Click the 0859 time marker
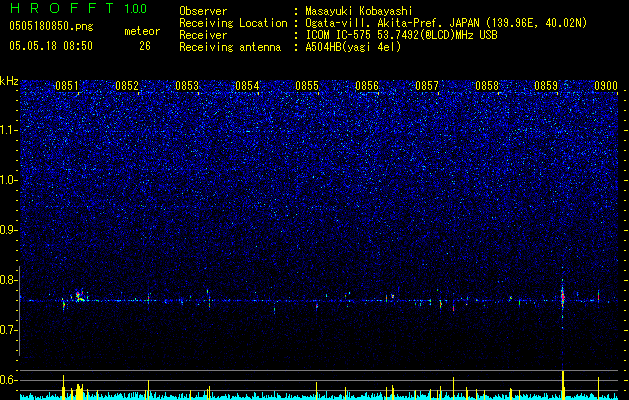Image resolution: width=629 pixels, height=400 pixels. tap(546, 86)
